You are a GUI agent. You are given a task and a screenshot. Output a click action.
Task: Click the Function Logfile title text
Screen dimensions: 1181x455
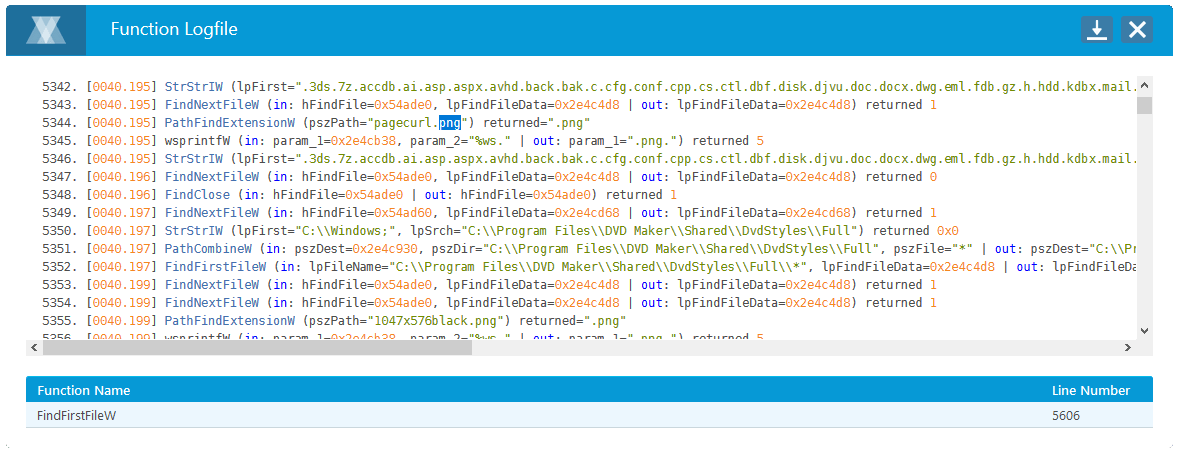pos(175,29)
